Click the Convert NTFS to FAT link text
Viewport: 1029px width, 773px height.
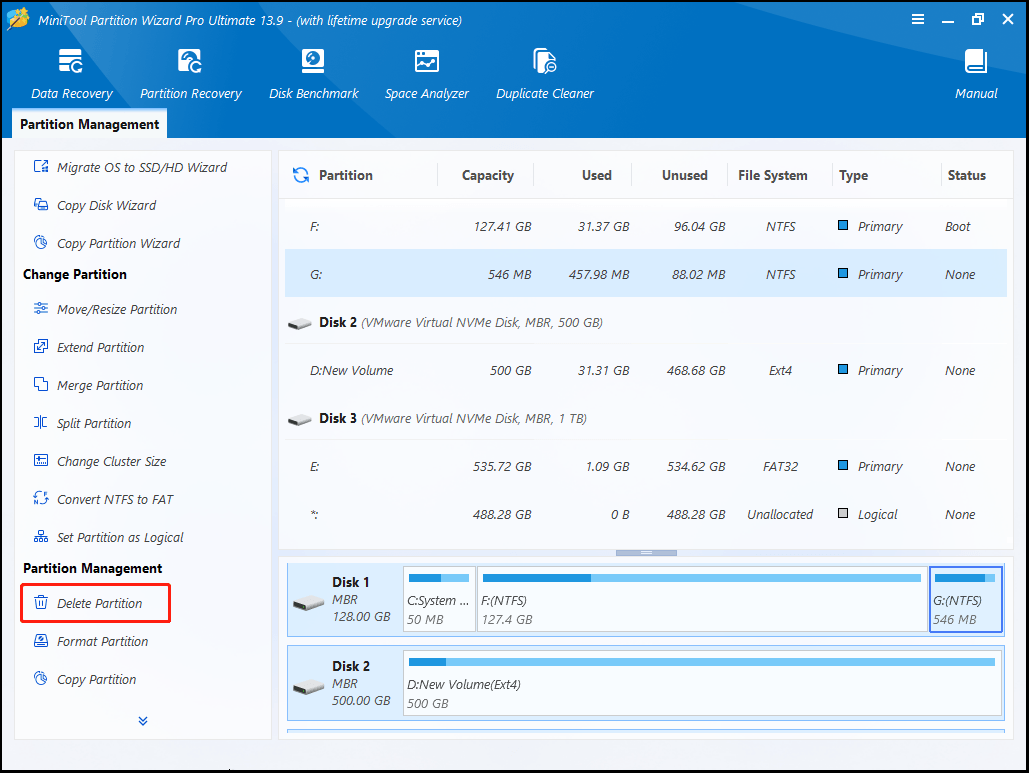[115, 499]
